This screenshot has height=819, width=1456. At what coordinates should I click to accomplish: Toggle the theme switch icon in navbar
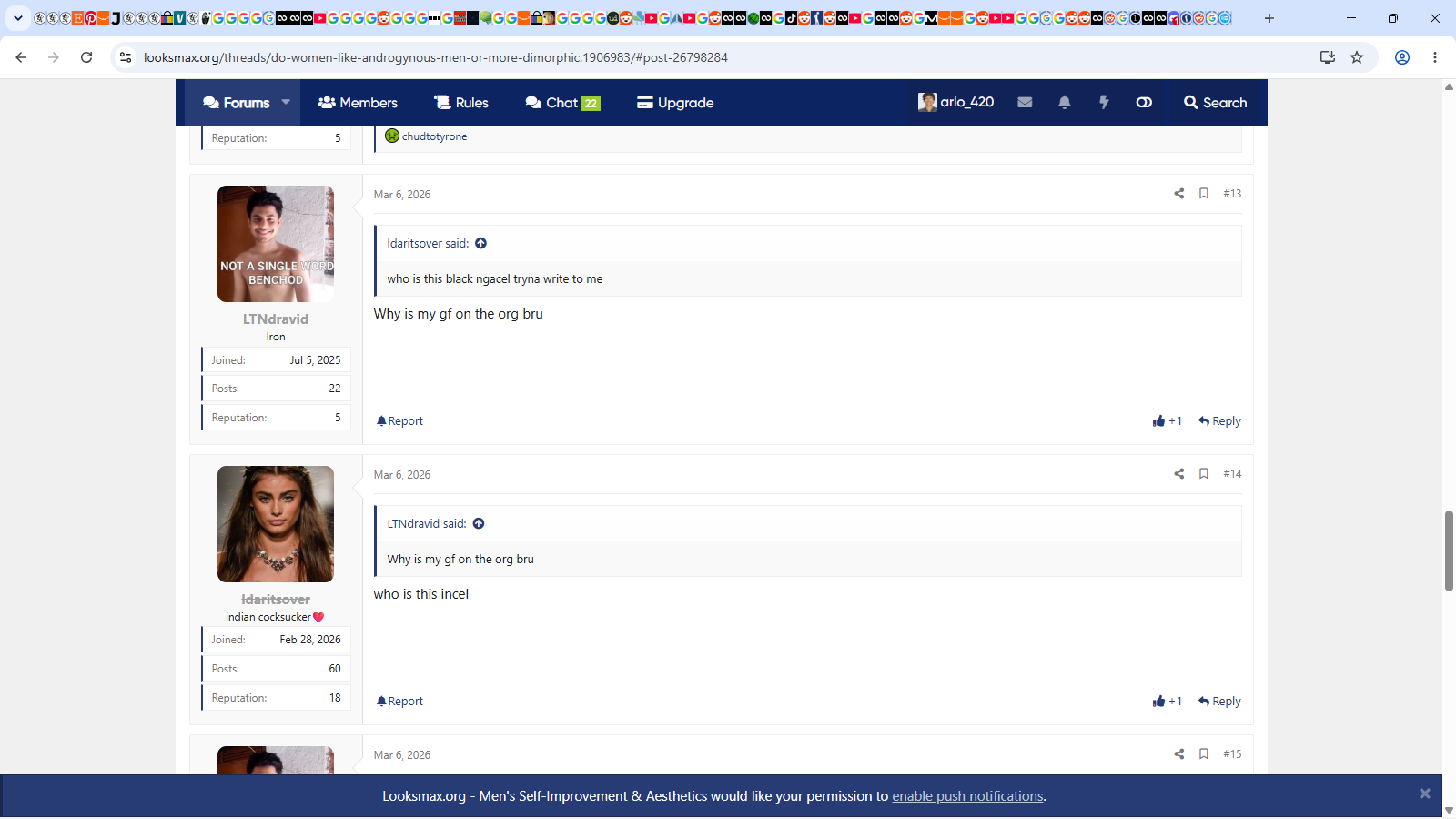pos(1144,103)
